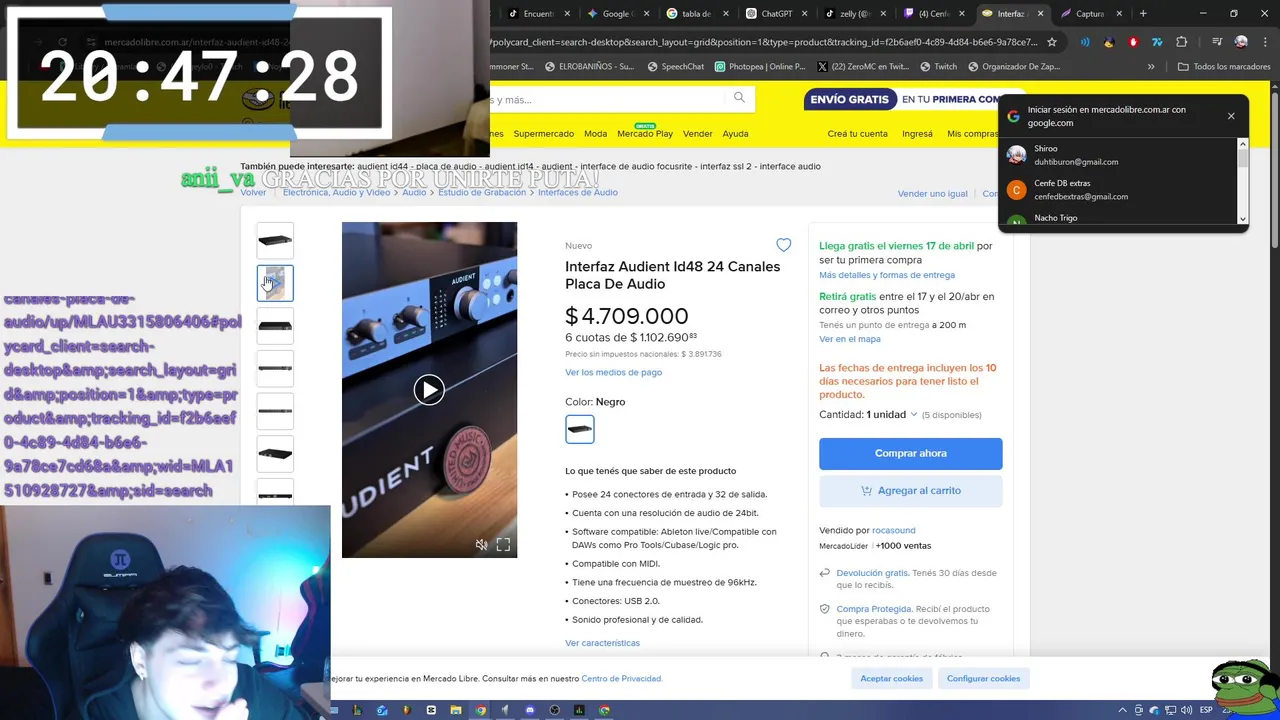Open Ver características link
The height and width of the screenshot is (720, 1280).
tap(602, 643)
